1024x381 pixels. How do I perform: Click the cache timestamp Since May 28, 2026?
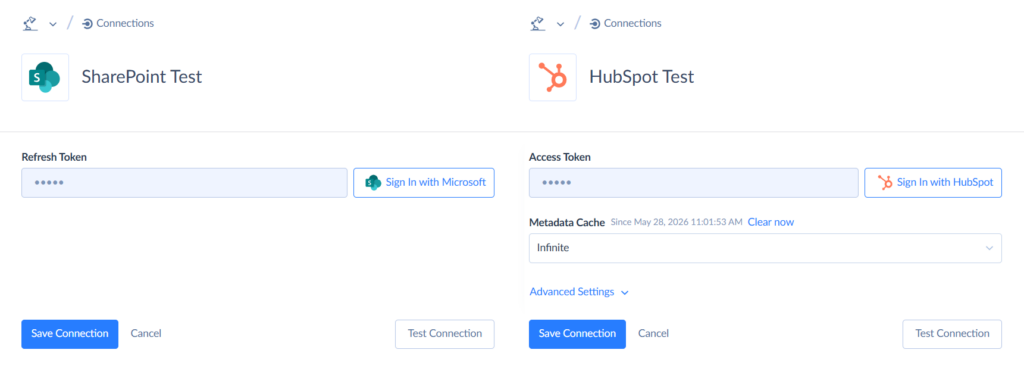tap(677, 222)
